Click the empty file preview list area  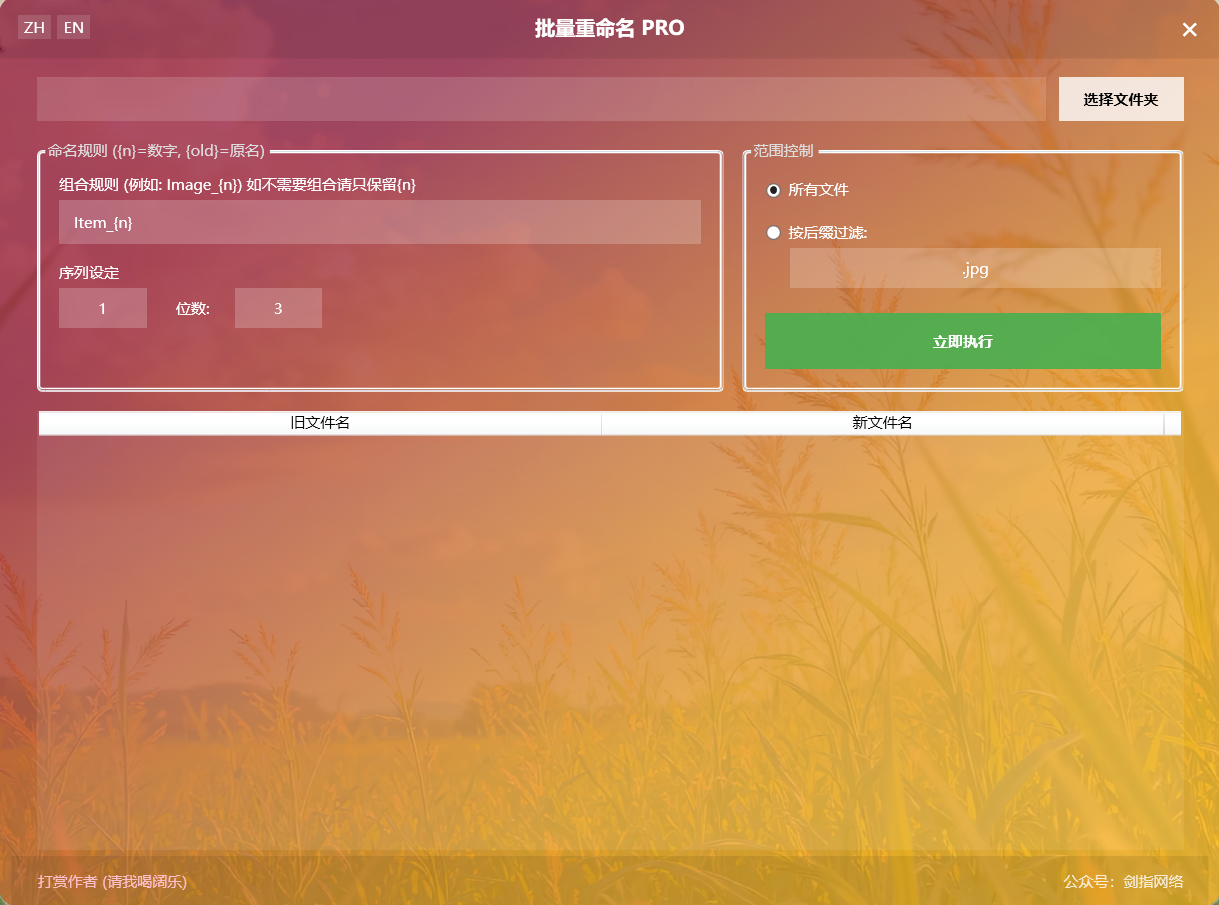pyautogui.click(x=610, y=640)
